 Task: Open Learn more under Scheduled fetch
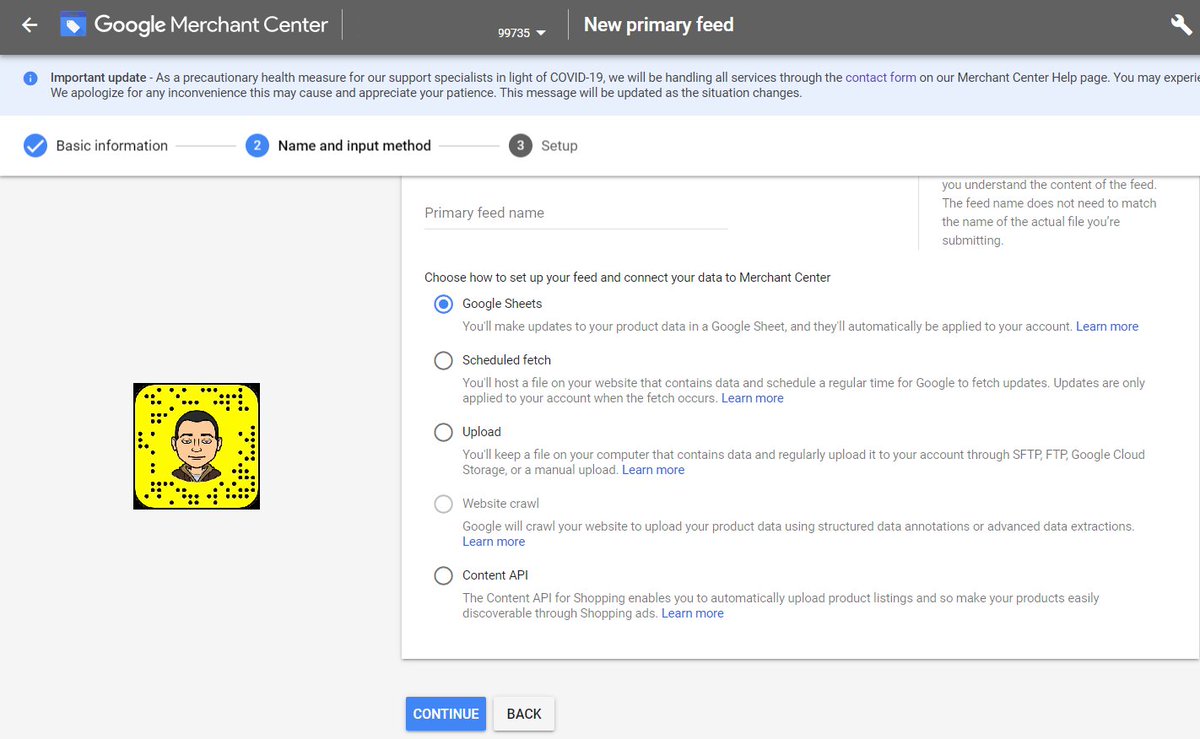click(752, 398)
